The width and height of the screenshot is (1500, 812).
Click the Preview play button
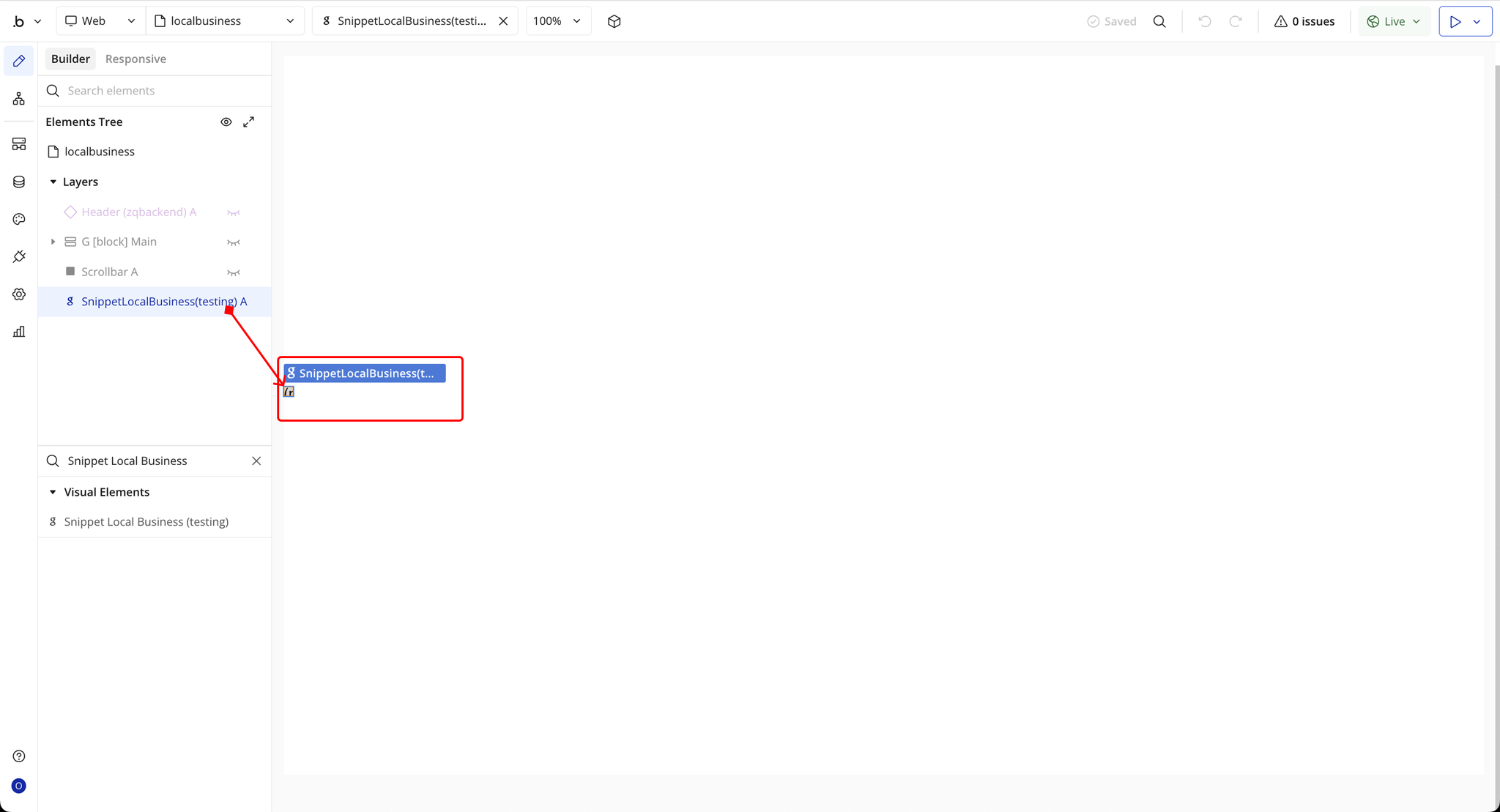1455,21
